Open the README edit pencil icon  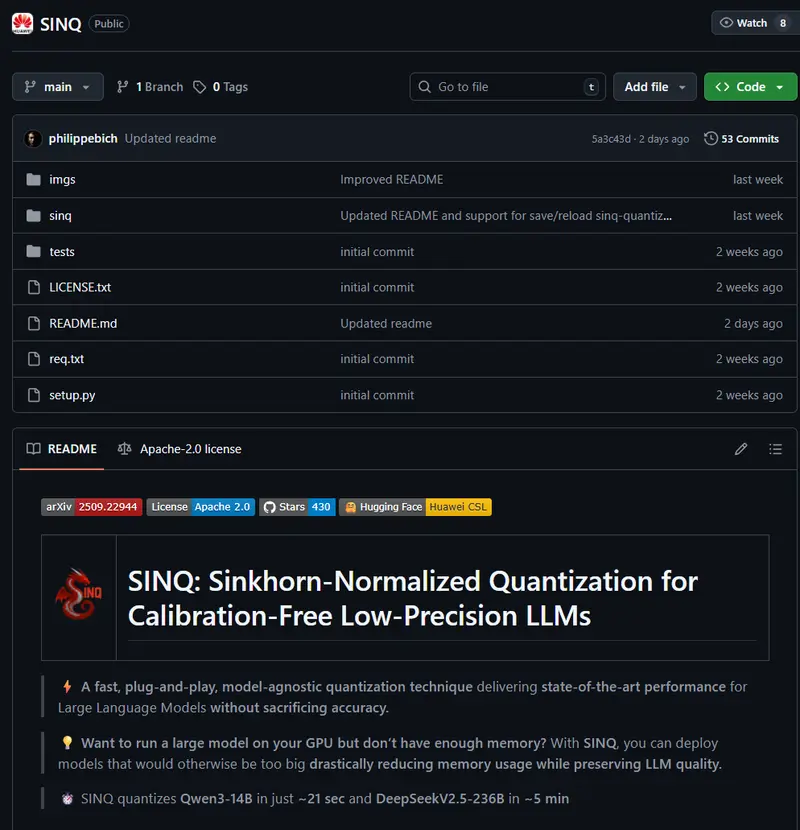741,449
